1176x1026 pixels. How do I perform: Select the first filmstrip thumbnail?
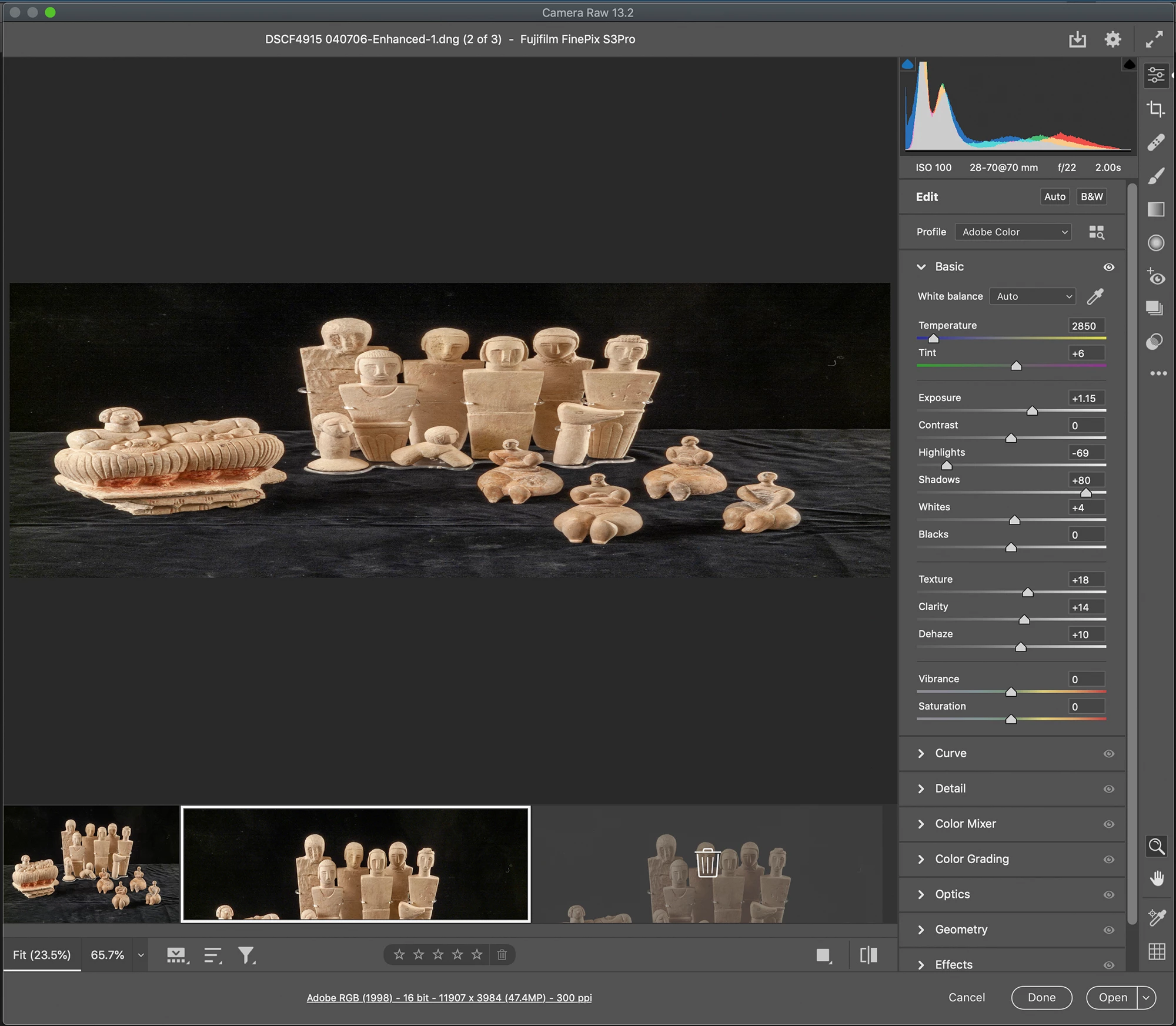pos(91,864)
